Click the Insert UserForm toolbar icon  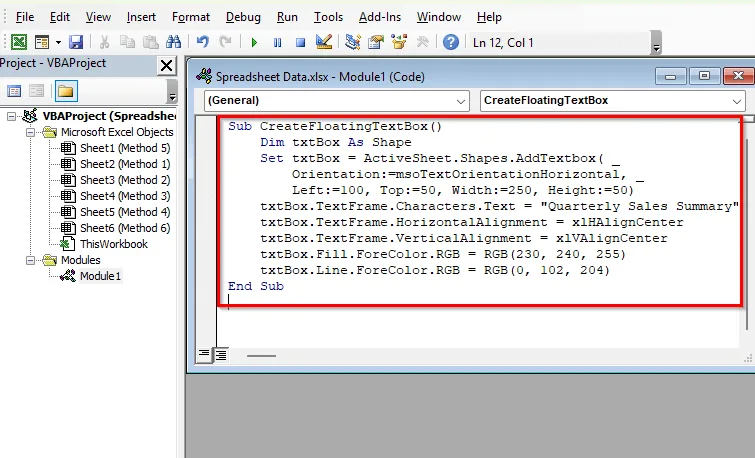42,42
